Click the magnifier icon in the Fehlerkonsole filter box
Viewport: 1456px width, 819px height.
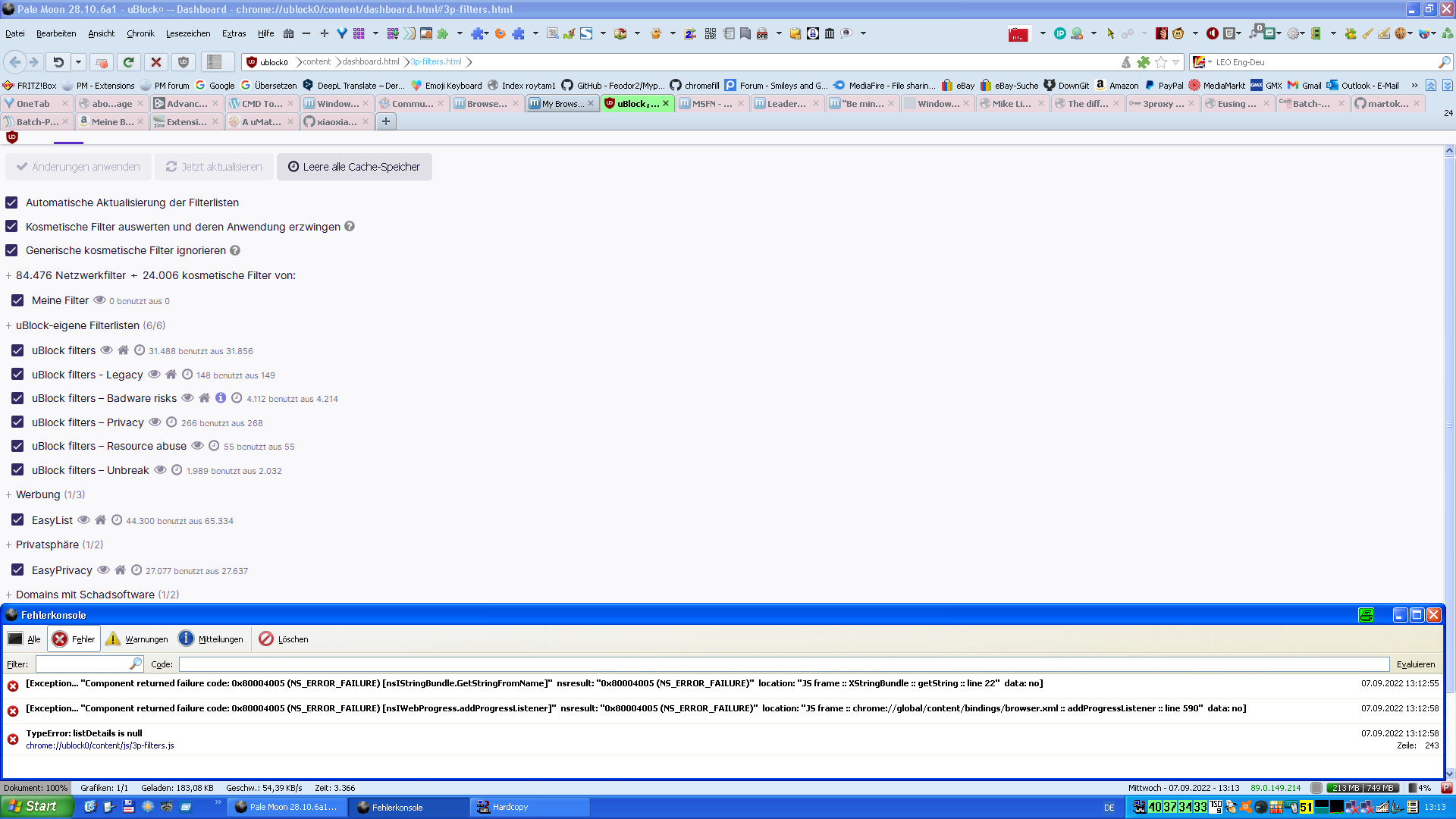coord(136,664)
